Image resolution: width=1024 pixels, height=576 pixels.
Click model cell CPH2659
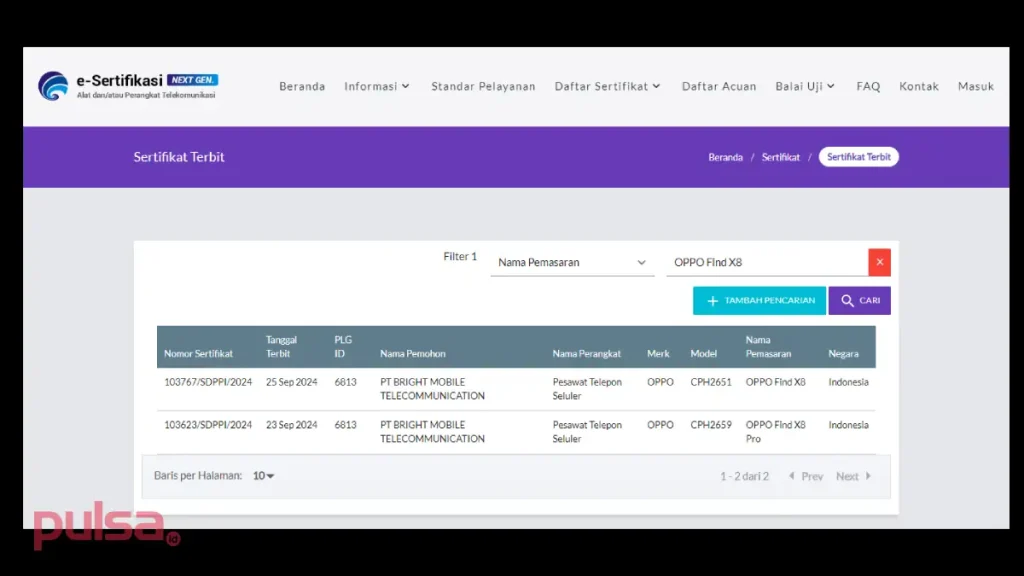(x=711, y=425)
